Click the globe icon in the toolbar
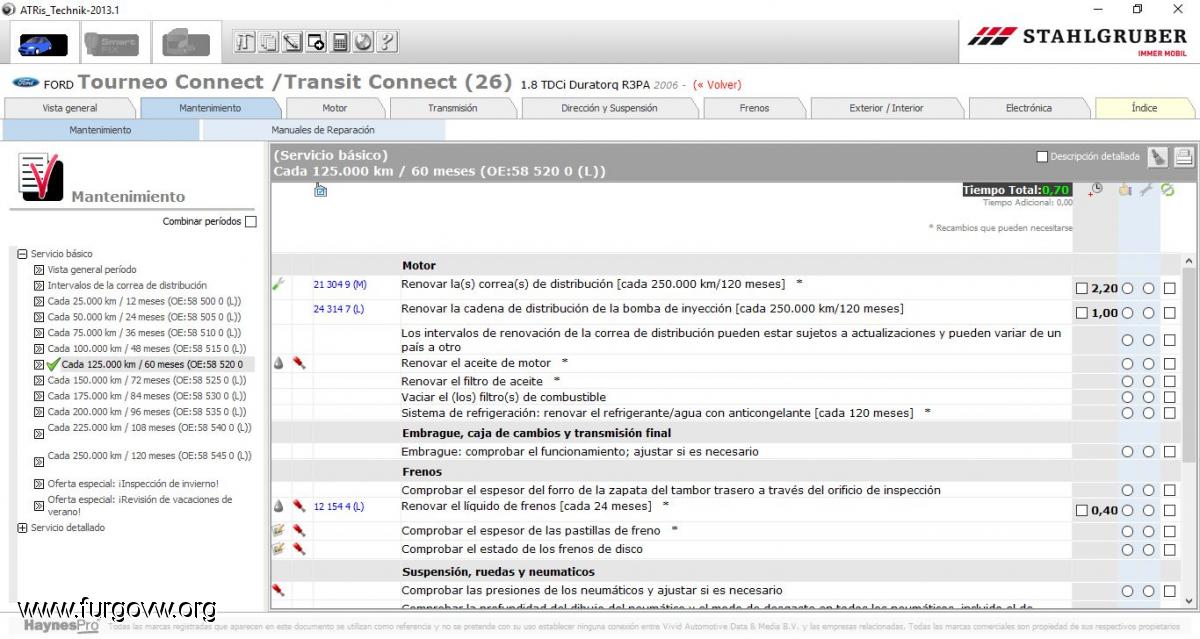The height and width of the screenshot is (639, 1200). (x=364, y=43)
